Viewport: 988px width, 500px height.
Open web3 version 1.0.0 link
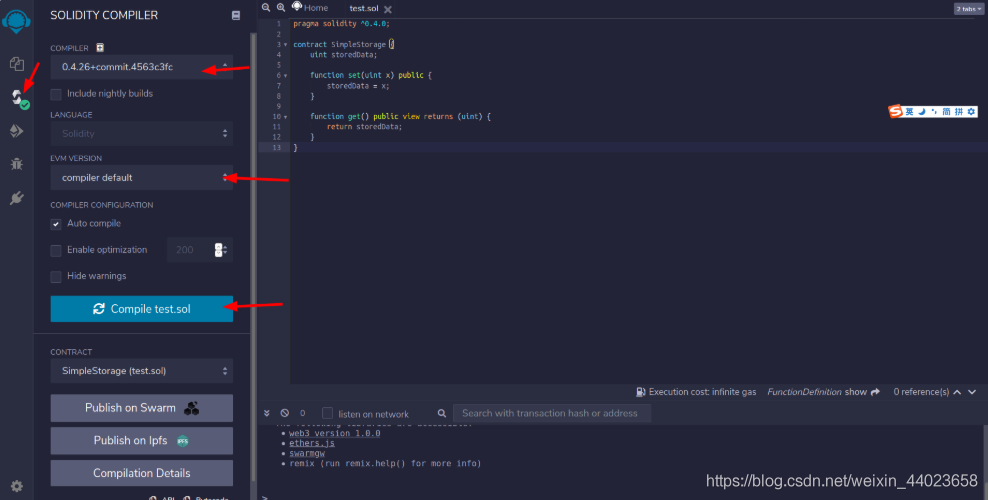click(x=335, y=433)
